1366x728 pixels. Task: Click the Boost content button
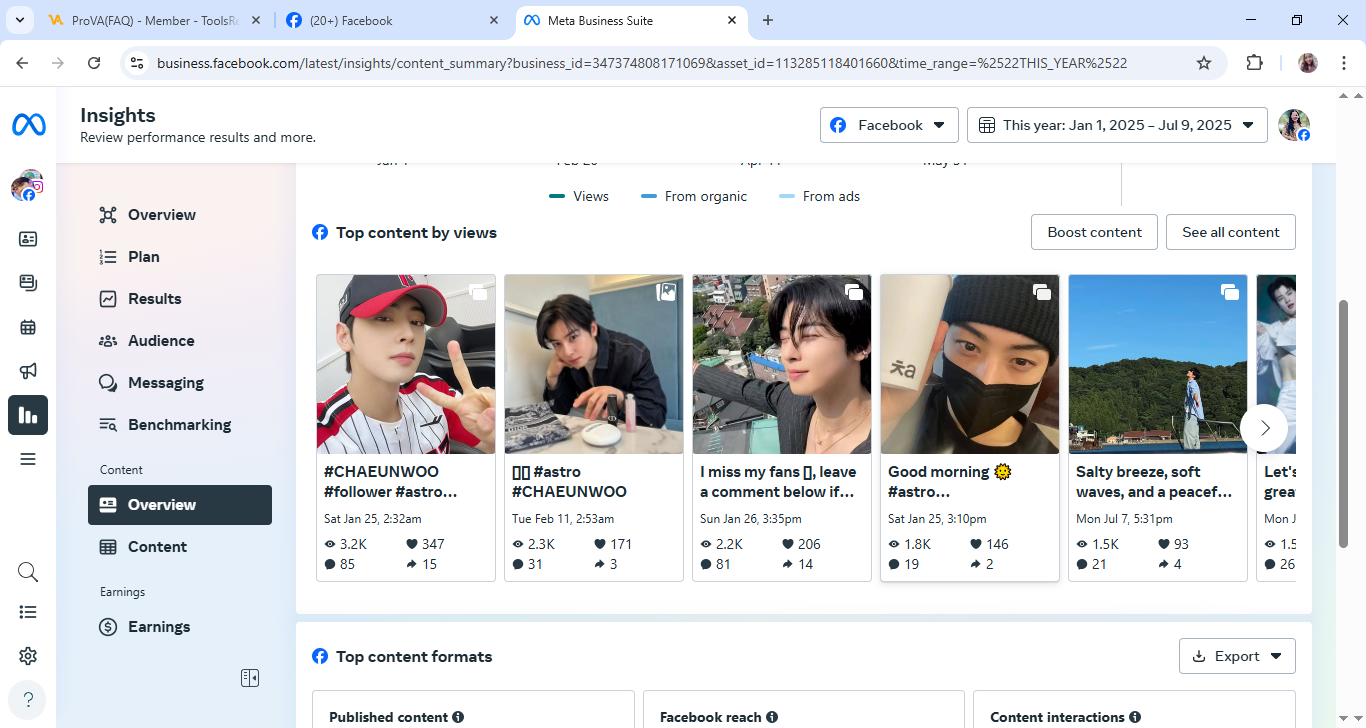(1094, 232)
